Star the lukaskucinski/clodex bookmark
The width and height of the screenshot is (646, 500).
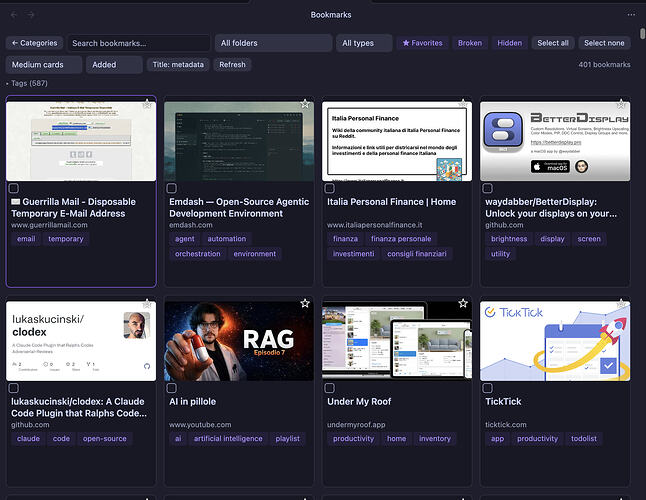point(147,304)
